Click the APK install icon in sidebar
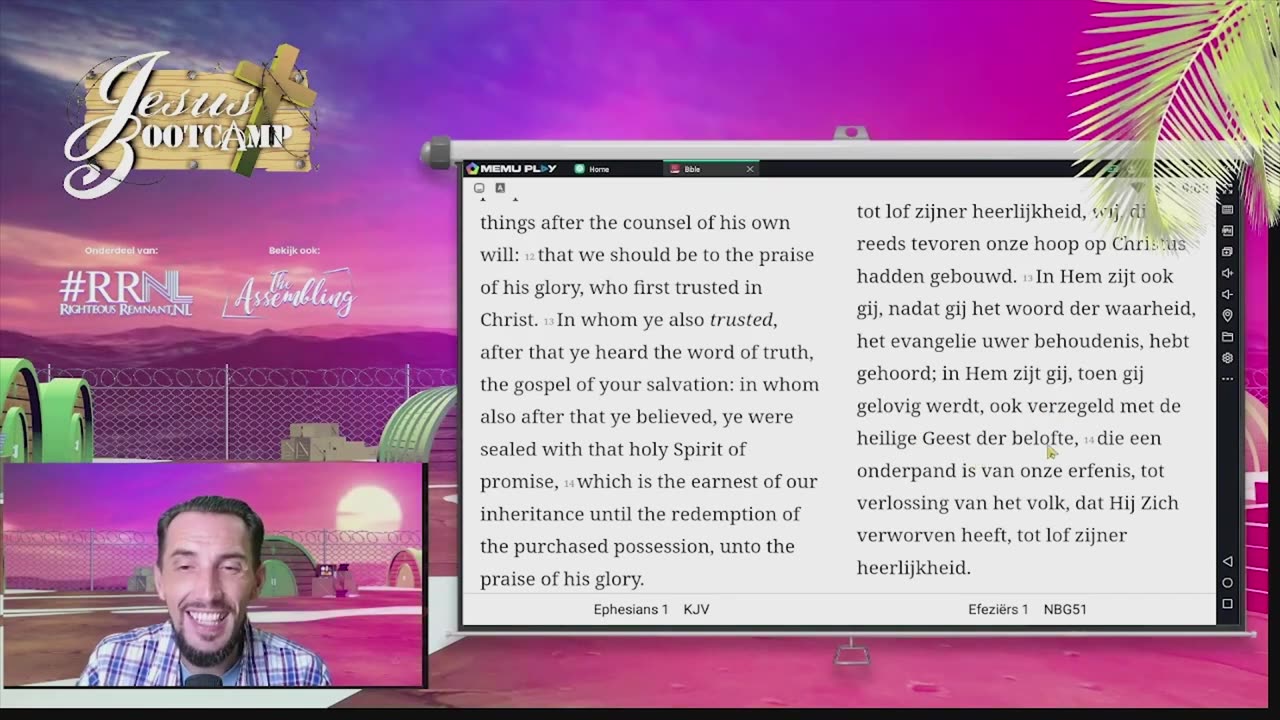The height and width of the screenshot is (720, 1280). pos(1227,231)
